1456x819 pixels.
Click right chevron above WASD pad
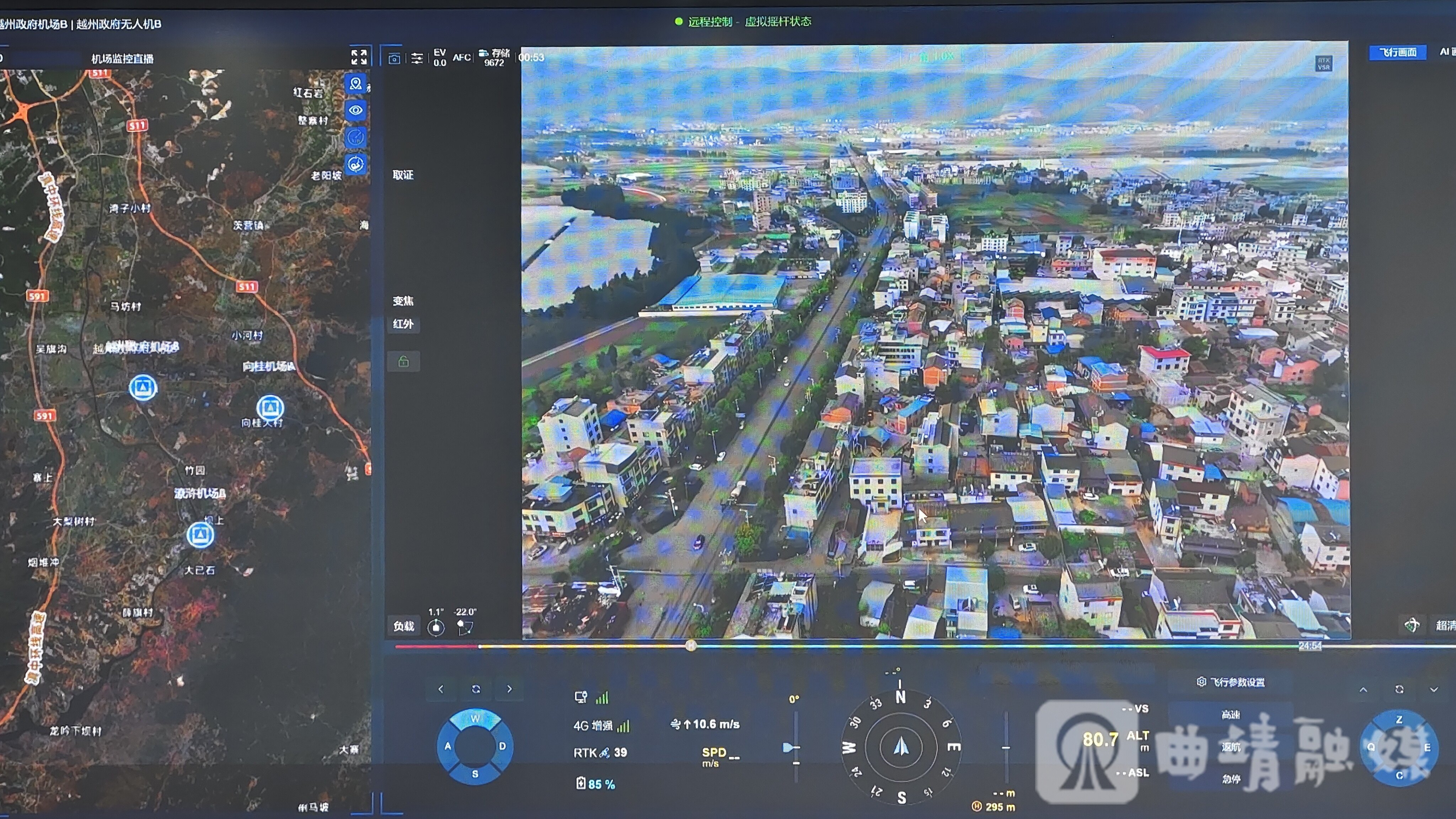(509, 689)
